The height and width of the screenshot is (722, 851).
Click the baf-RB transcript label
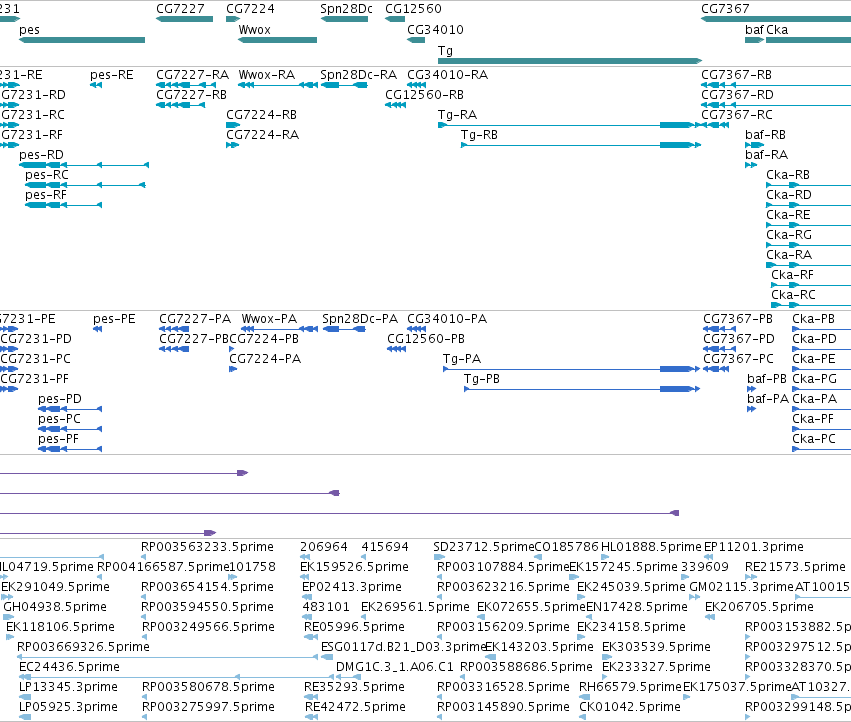point(765,135)
